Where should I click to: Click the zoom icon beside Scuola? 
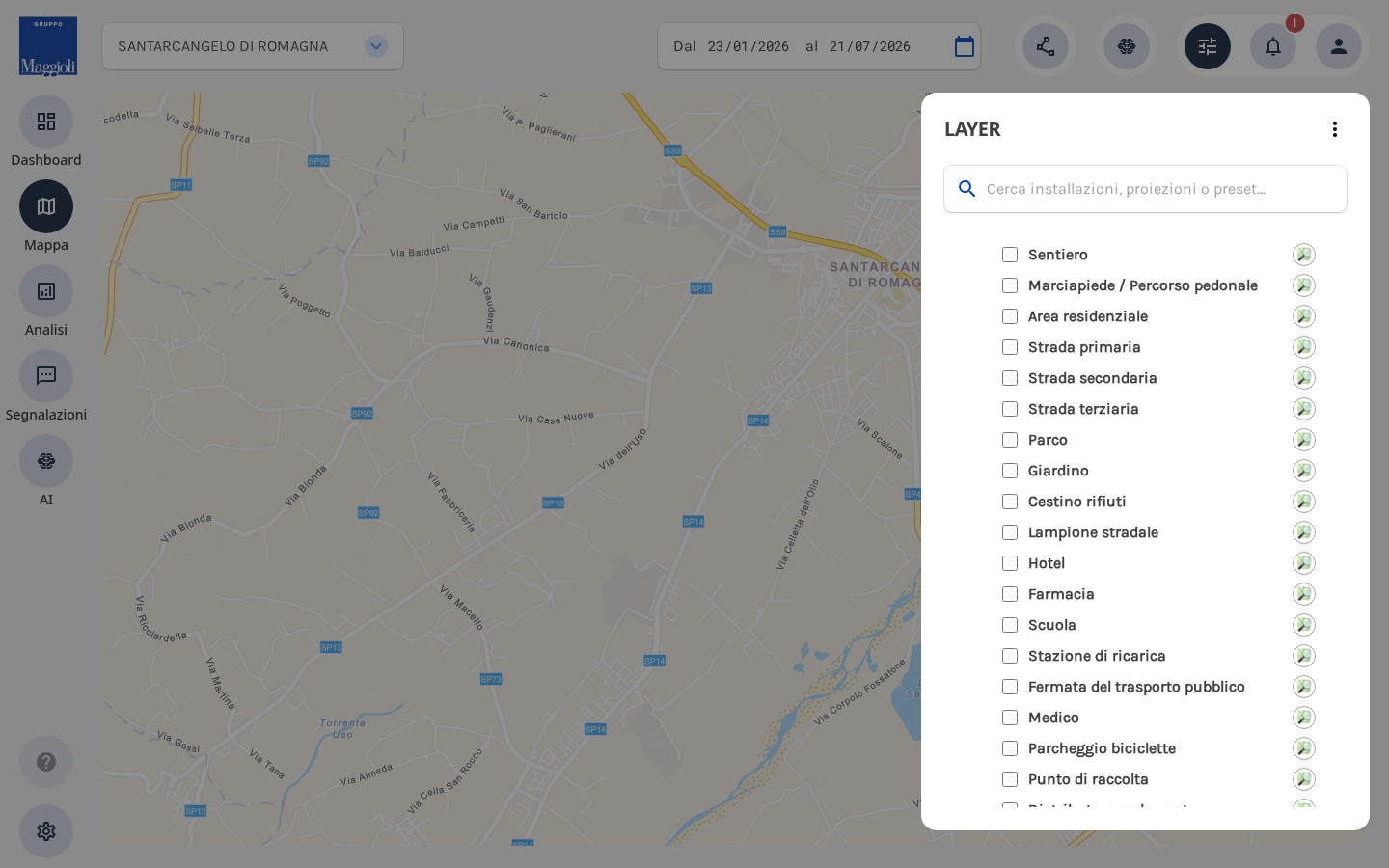[1304, 625]
